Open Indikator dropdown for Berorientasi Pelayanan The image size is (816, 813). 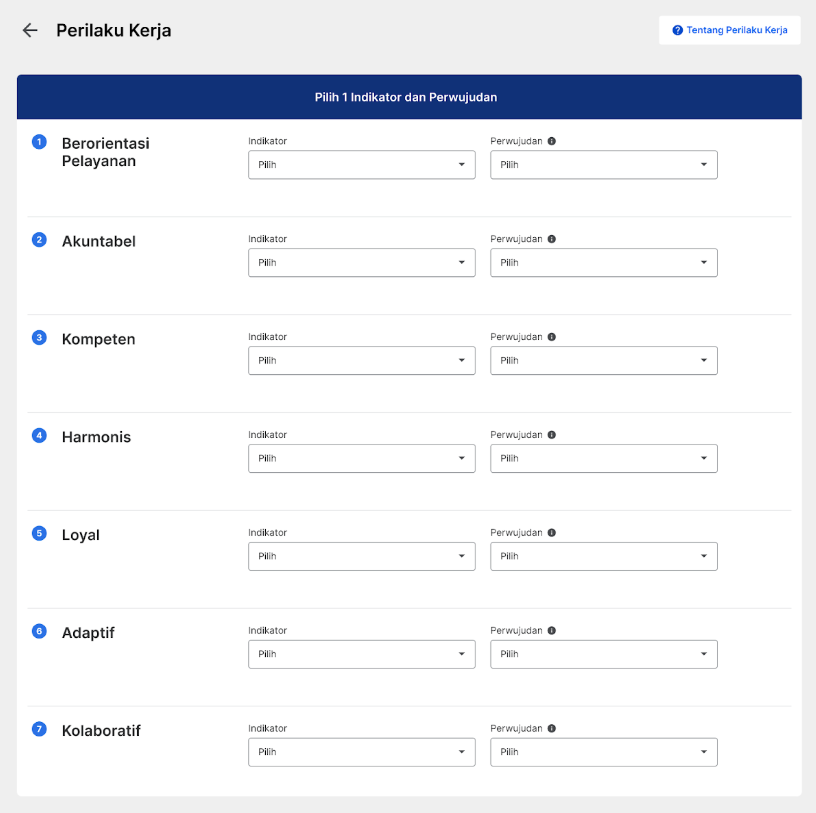point(362,164)
